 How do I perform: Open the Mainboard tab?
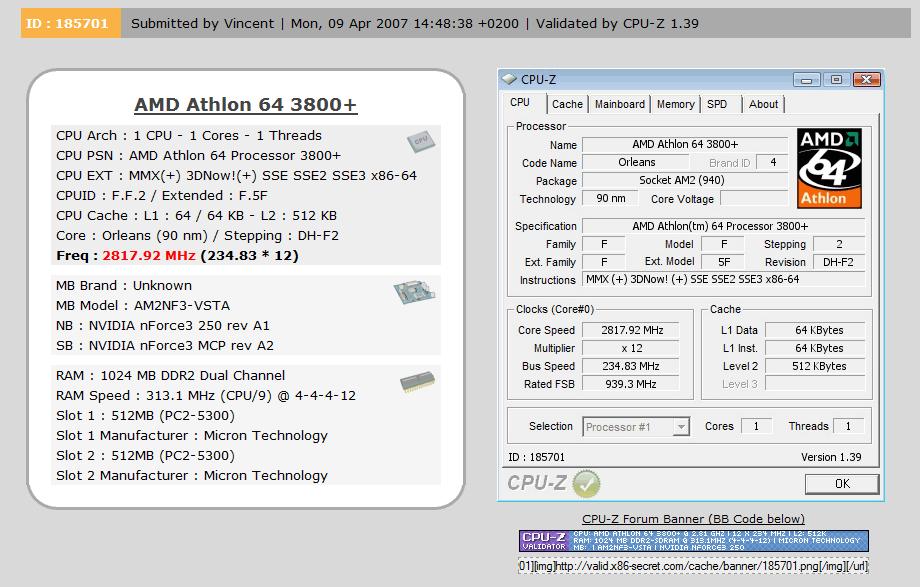620,104
